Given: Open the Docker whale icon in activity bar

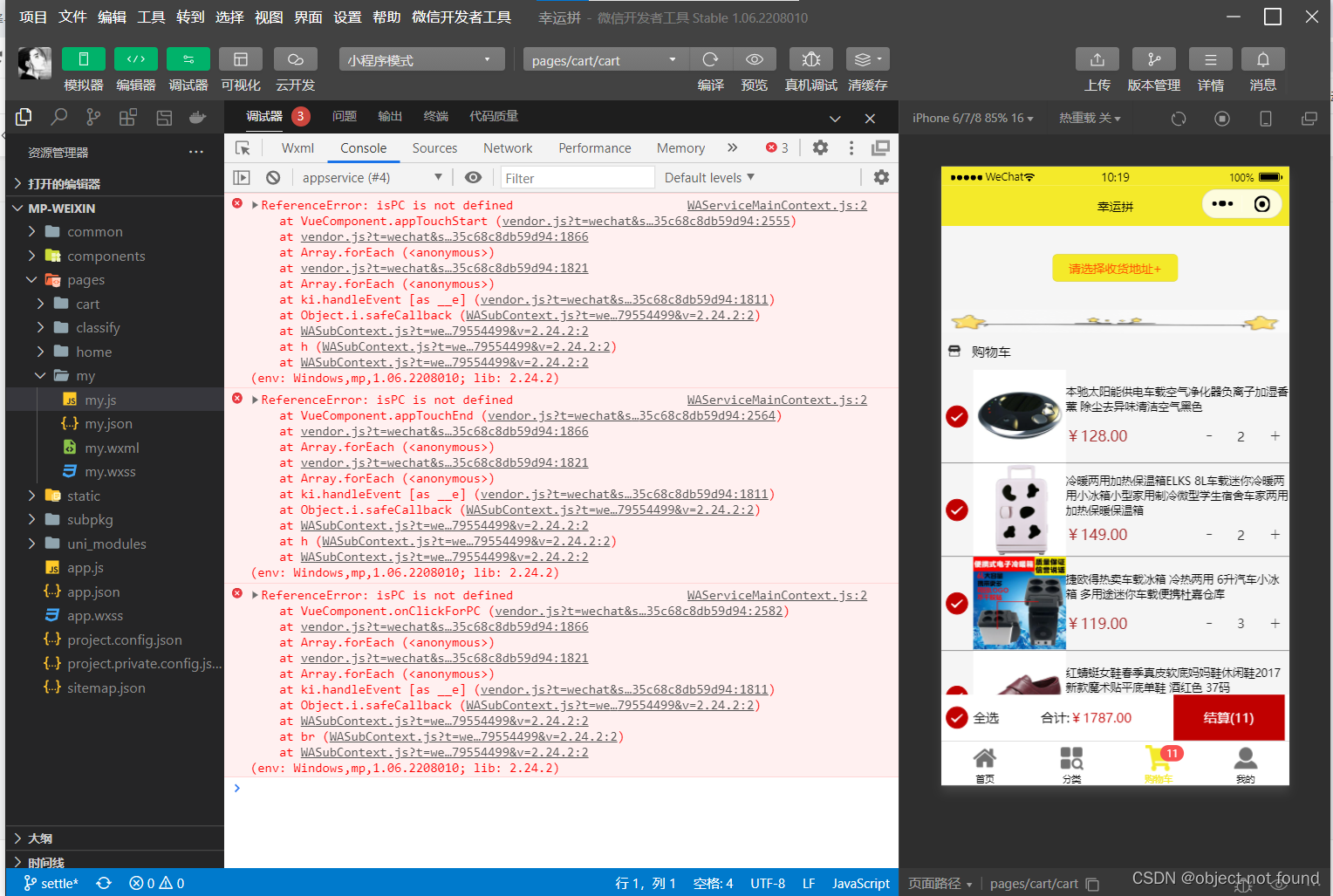Looking at the screenshot, I should pyautogui.click(x=198, y=117).
